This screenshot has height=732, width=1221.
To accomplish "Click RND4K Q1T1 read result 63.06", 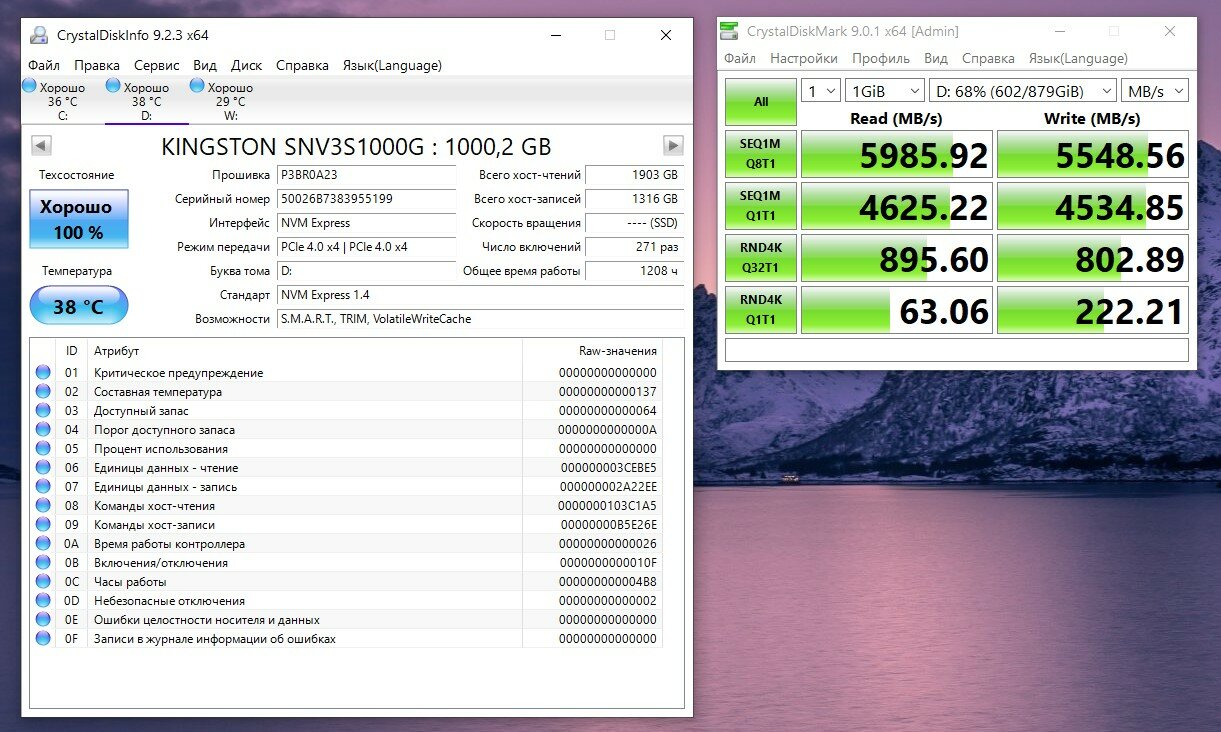I will coord(897,311).
